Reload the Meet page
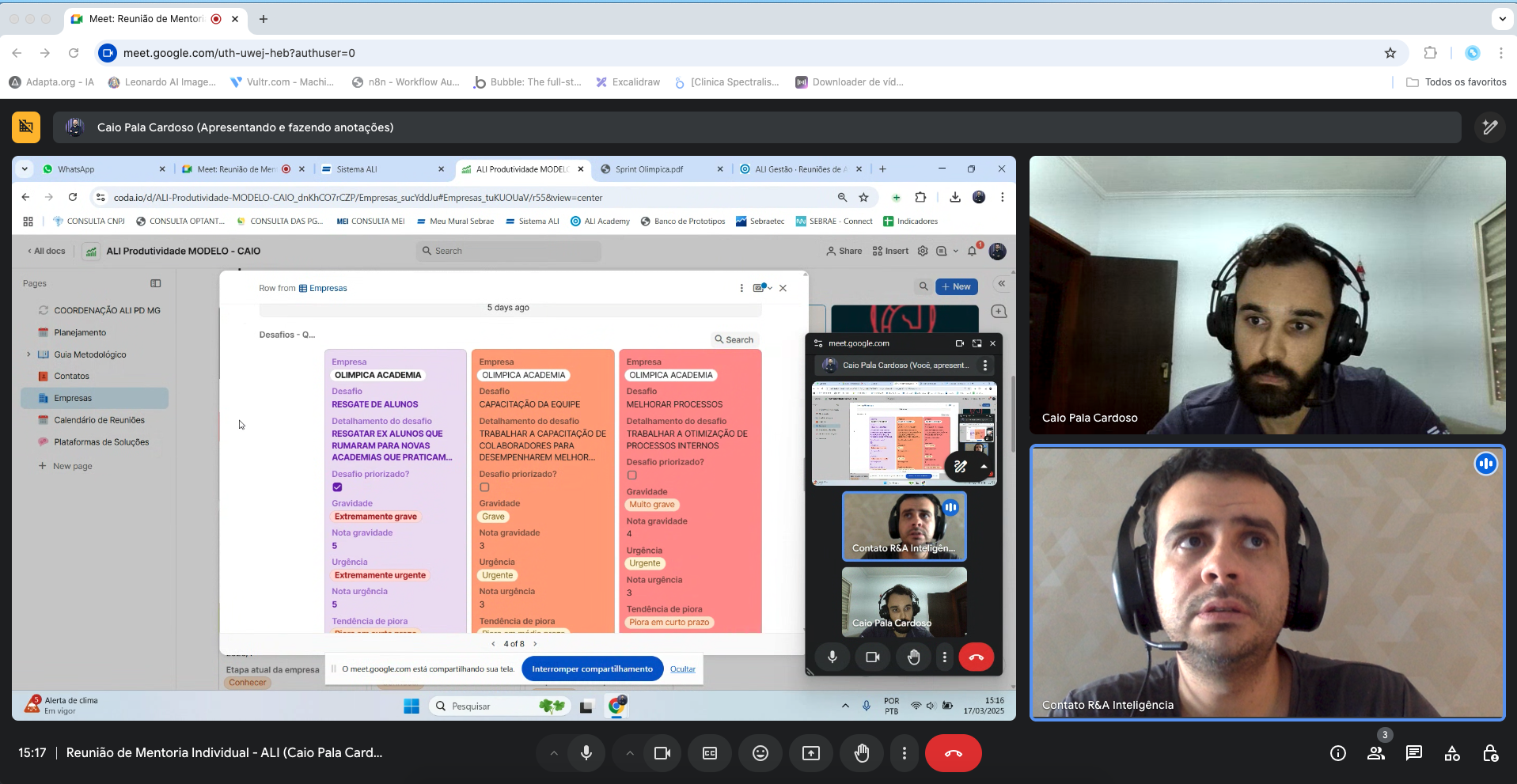Image resolution: width=1517 pixels, height=784 pixels. click(x=74, y=53)
